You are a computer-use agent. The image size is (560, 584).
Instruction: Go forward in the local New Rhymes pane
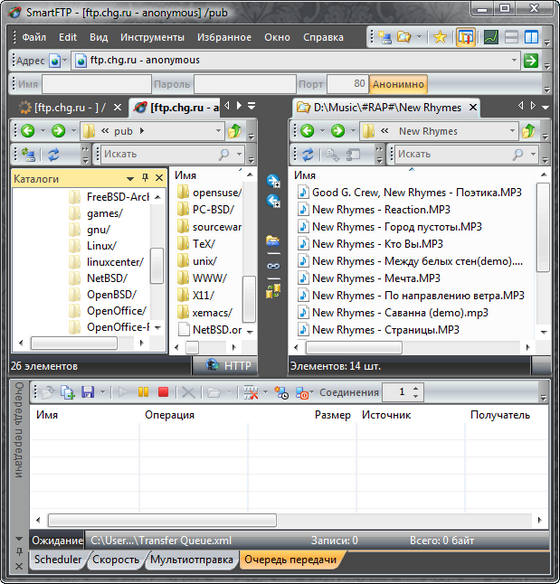pyautogui.click(x=338, y=131)
